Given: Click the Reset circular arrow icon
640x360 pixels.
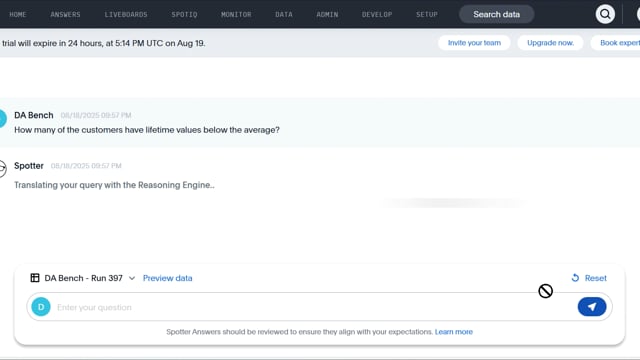Looking at the screenshot, I should (575, 278).
